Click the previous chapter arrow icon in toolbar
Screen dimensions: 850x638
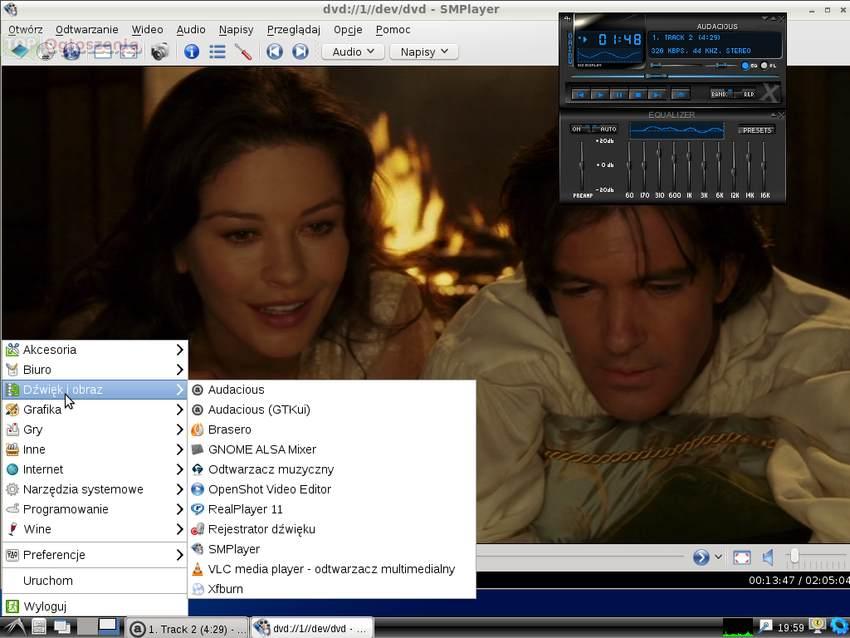275,51
